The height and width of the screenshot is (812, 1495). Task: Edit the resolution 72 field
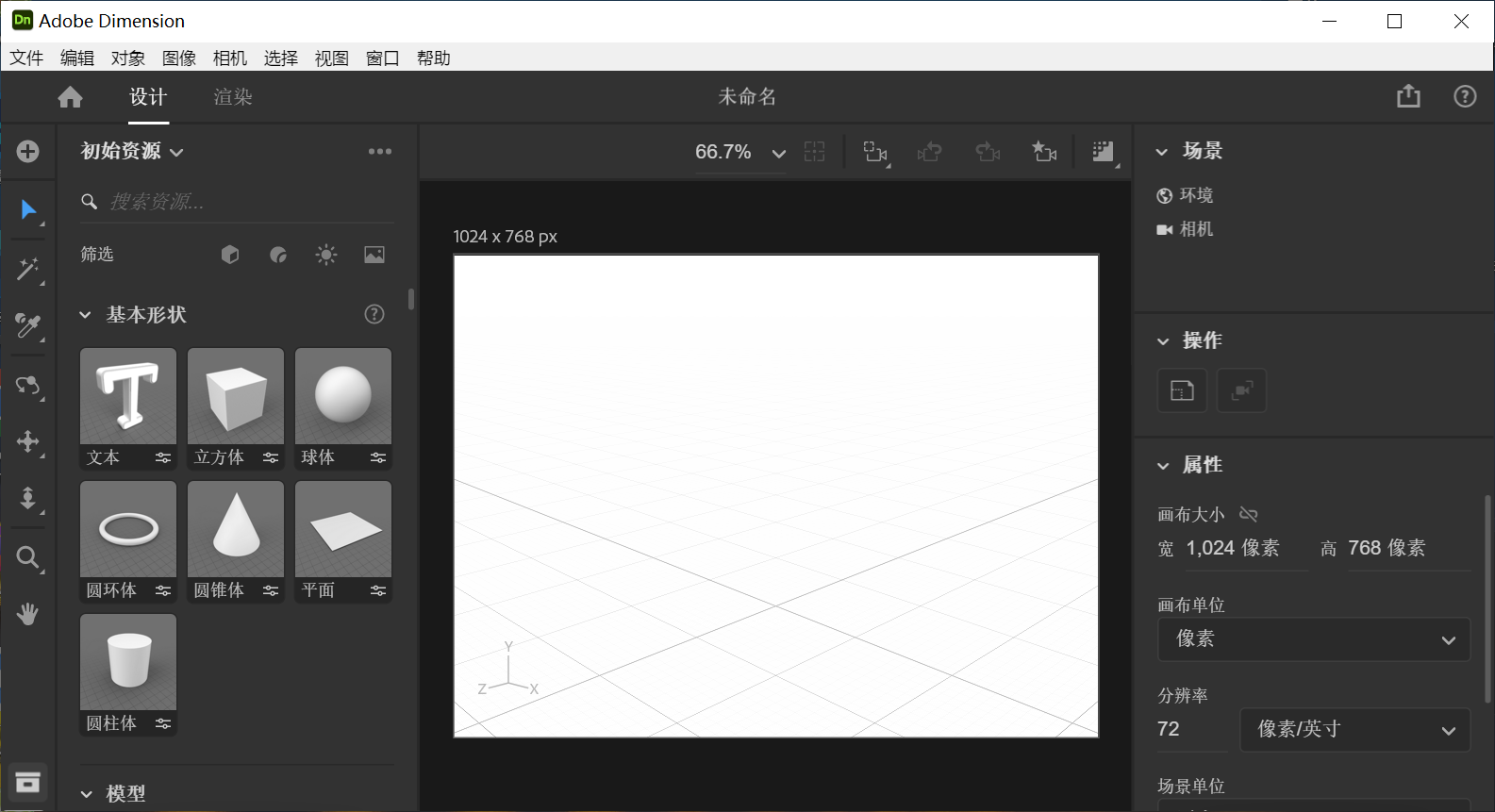(1192, 730)
